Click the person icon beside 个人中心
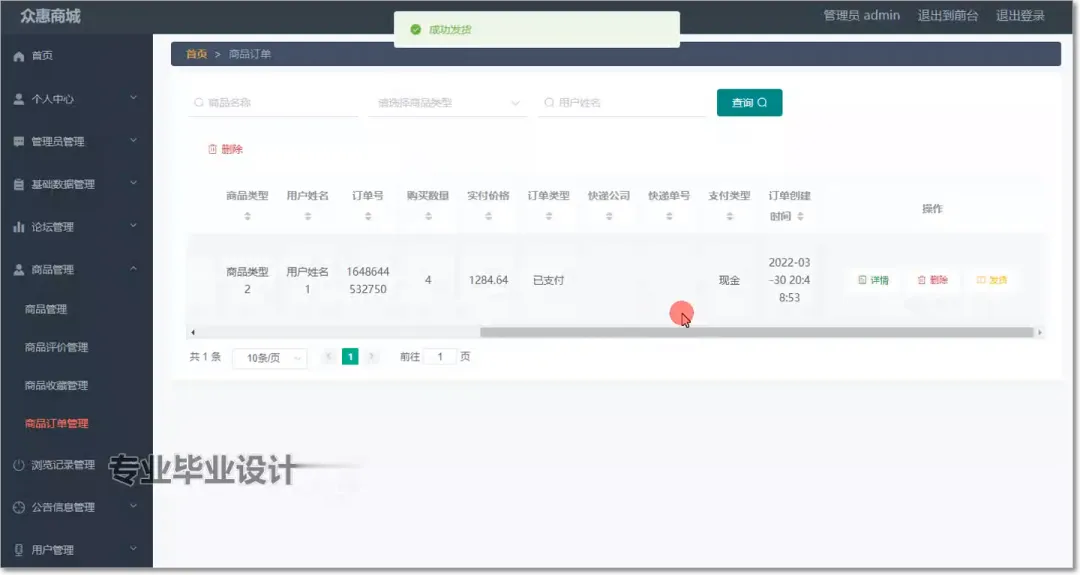Viewport: 1080px width, 575px height. click(x=19, y=98)
